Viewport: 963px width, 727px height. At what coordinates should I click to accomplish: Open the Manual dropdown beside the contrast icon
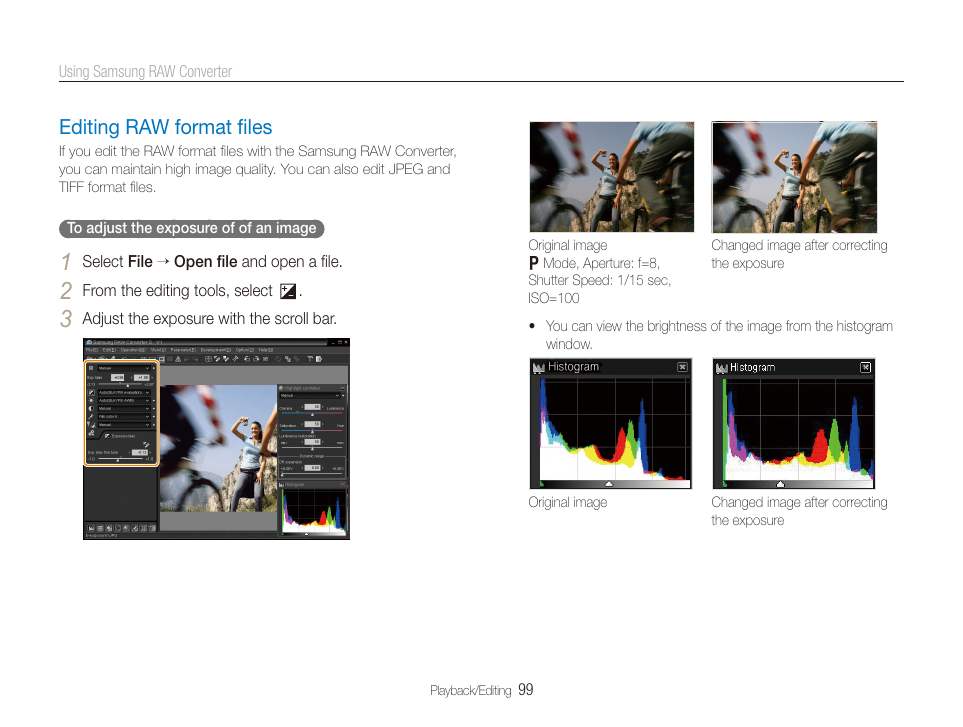[124, 408]
